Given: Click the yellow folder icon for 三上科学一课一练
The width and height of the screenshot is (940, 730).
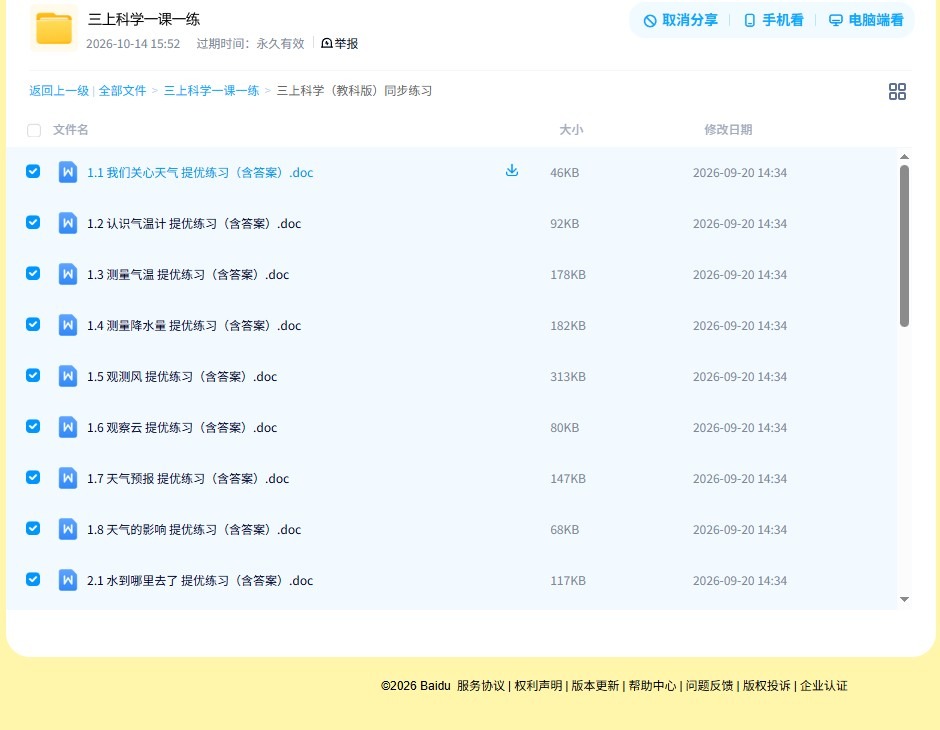Looking at the screenshot, I should click(54, 28).
